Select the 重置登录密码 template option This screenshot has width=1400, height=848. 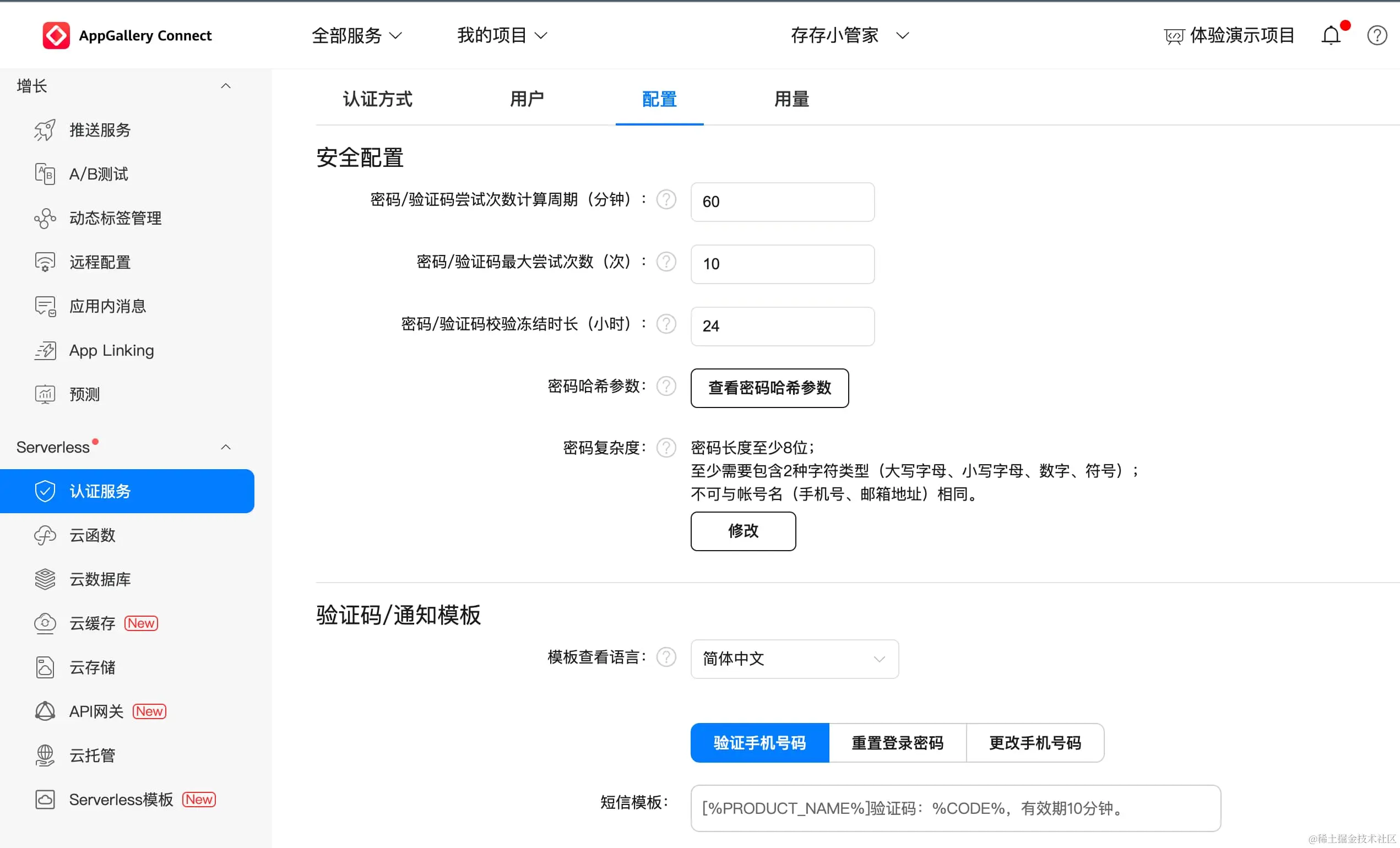[897, 743]
